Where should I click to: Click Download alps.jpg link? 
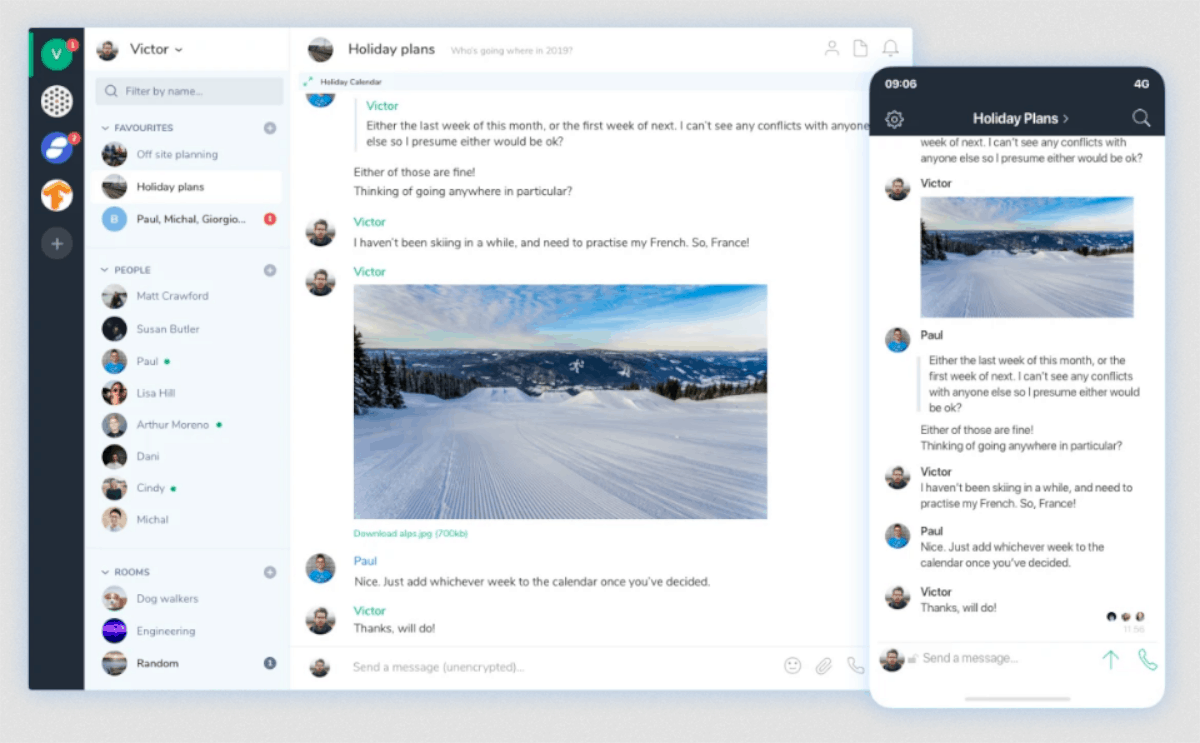[410, 534]
